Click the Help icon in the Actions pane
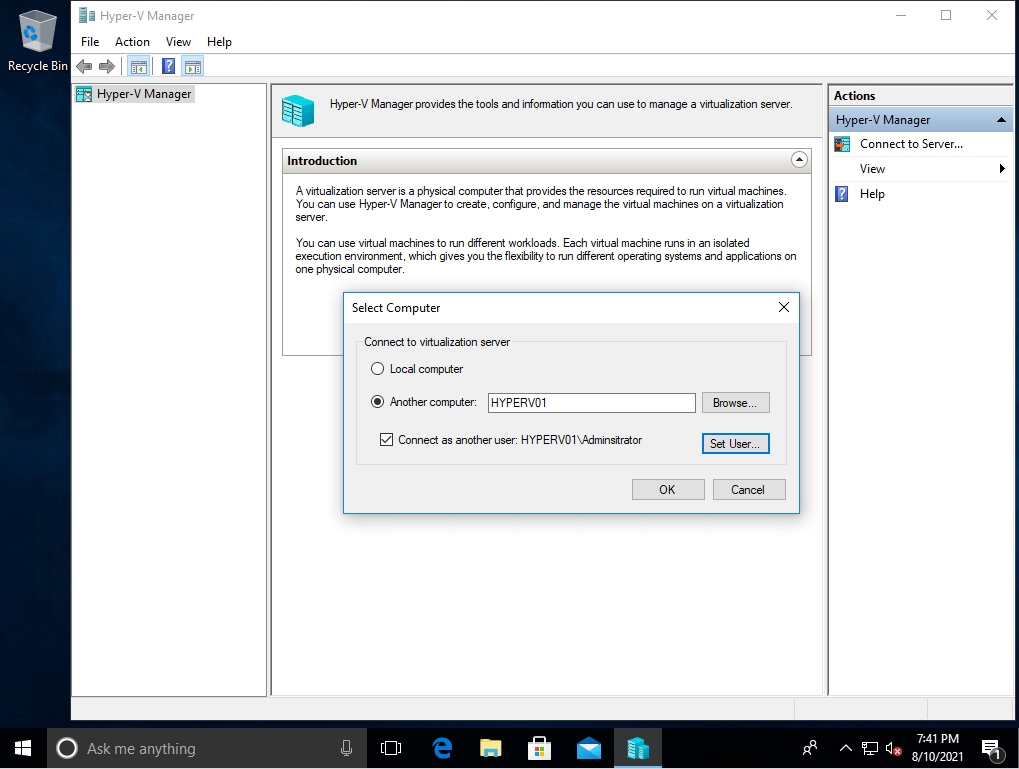This screenshot has height=769, width=1019. click(x=842, y=194)
